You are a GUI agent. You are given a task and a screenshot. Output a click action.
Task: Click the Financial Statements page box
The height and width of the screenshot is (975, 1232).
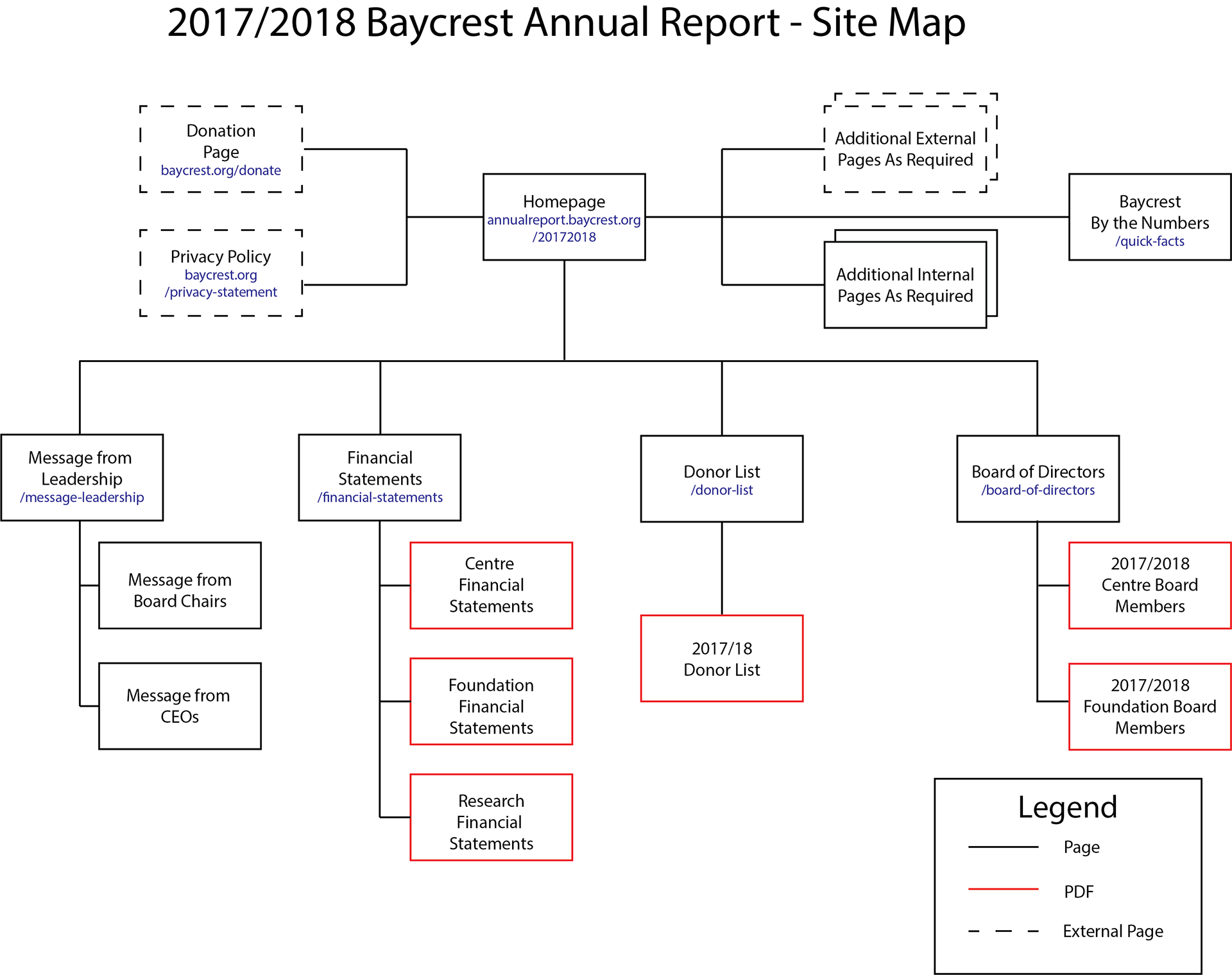point(380,478)
